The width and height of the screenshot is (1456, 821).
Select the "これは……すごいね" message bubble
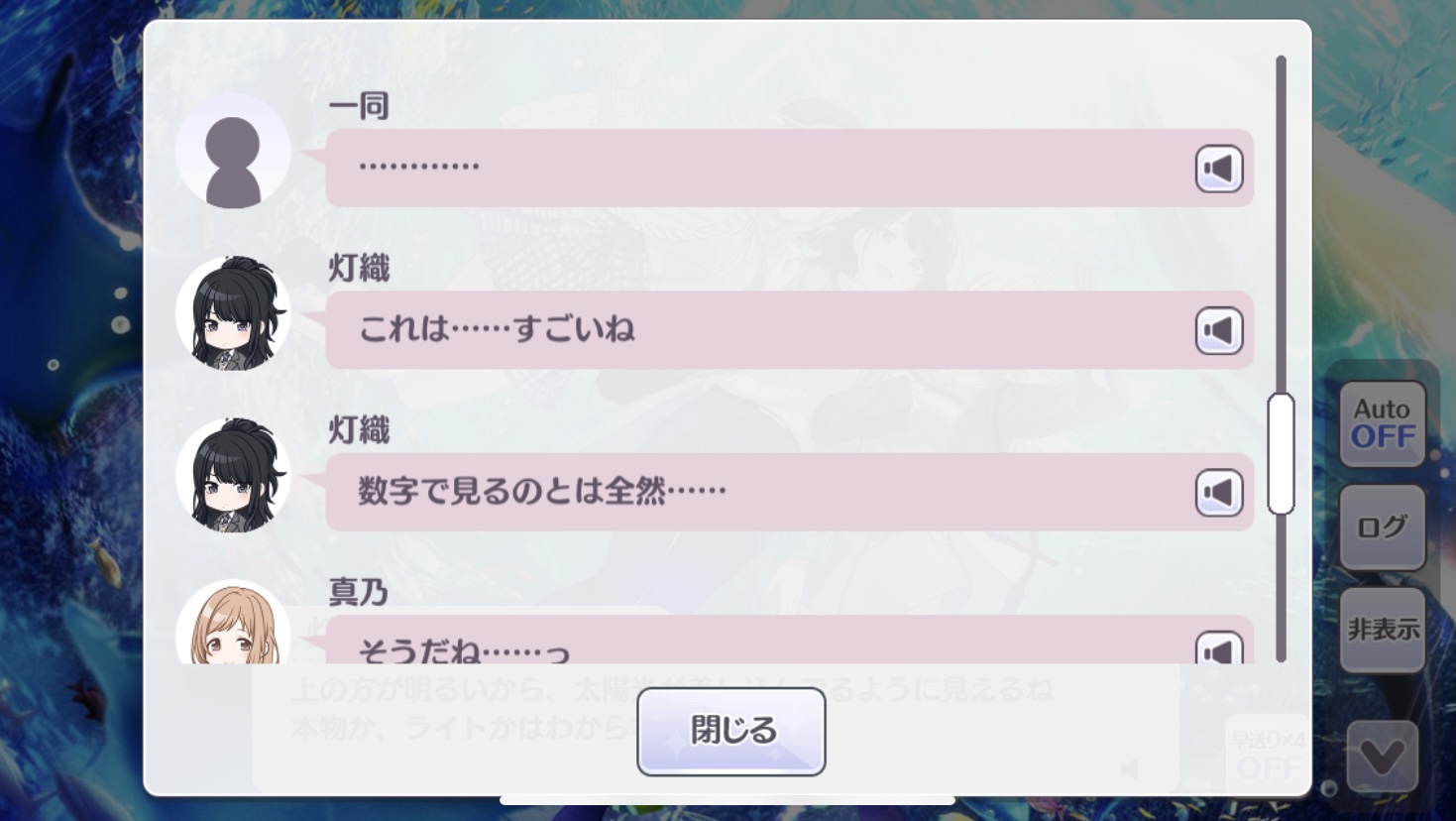point(753,330)
